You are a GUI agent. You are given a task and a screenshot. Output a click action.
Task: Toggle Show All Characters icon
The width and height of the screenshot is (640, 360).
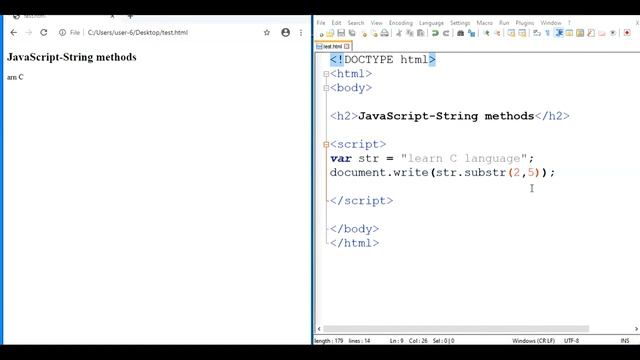[x=547, y=33]
